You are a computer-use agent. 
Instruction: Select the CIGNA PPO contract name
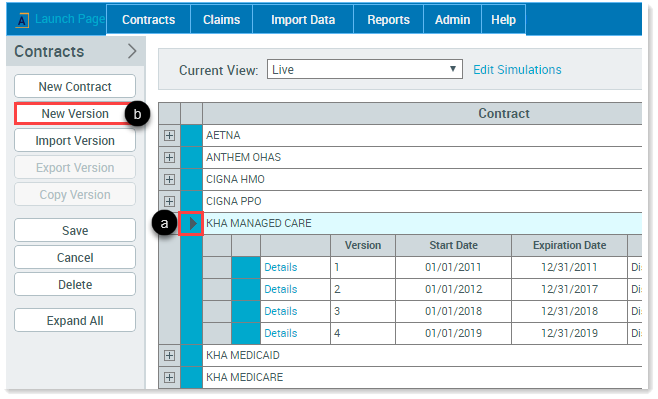click(233, 201)
